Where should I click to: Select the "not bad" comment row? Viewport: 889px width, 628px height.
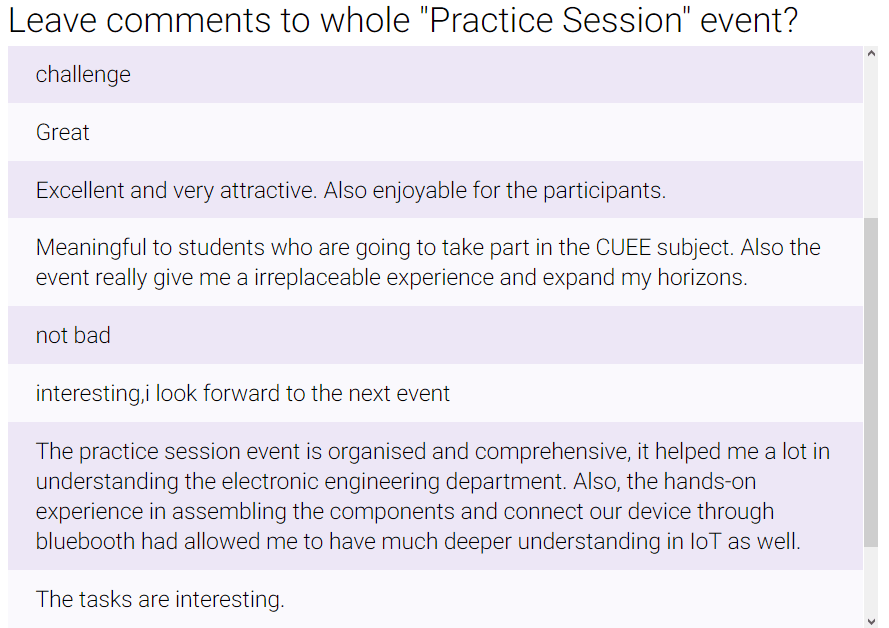435,335
